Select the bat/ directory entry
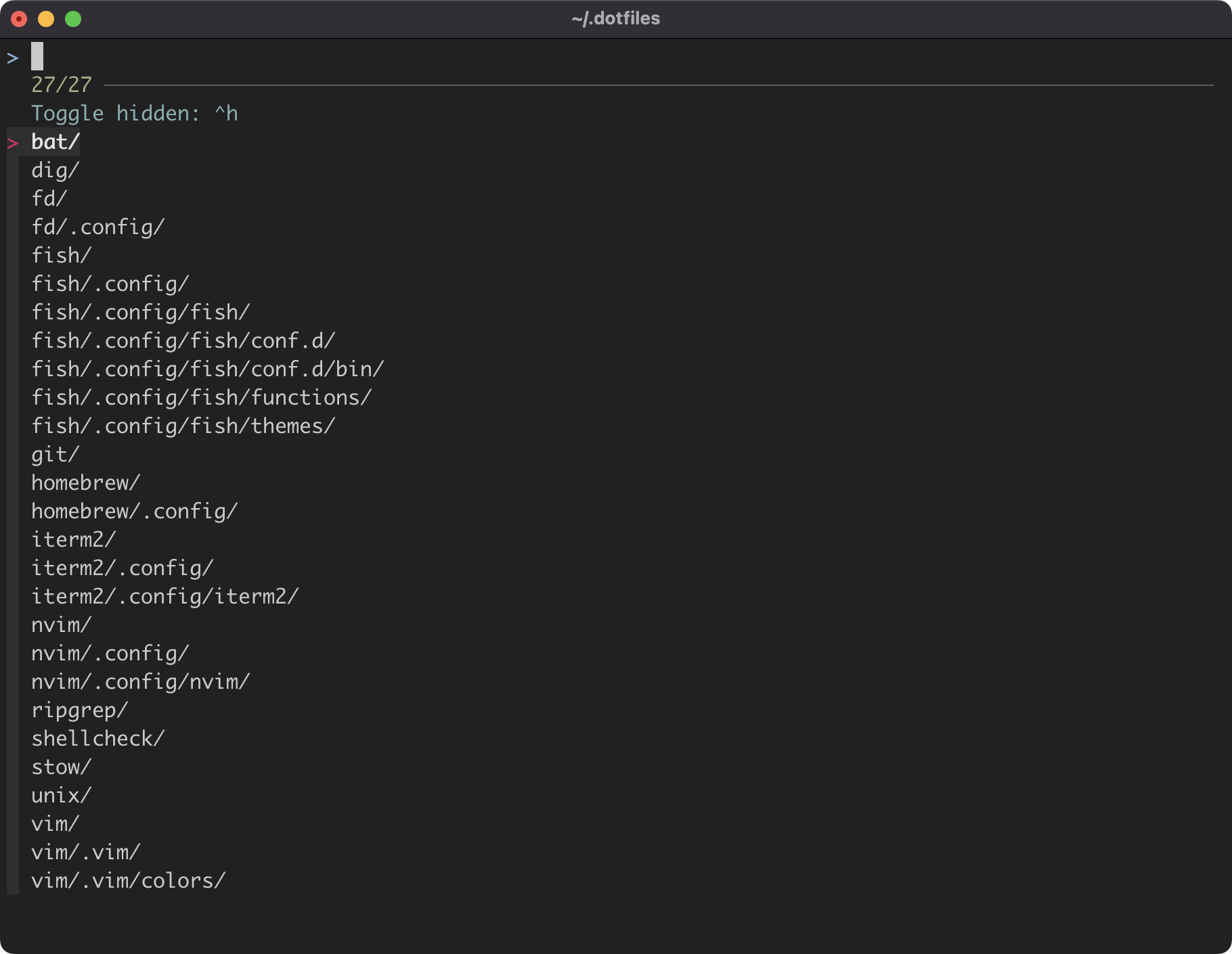The height and width of the screenshot is (954, 1232). click(x=54, y=141)
